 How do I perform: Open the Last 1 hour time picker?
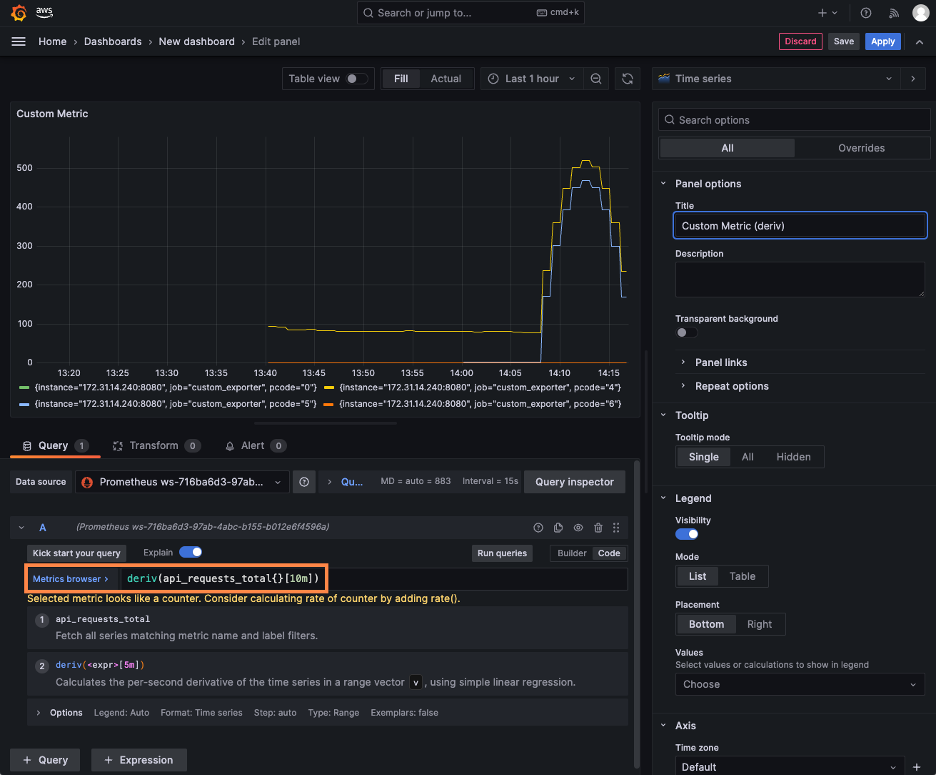pyautogui.click(x=532, y=79)
